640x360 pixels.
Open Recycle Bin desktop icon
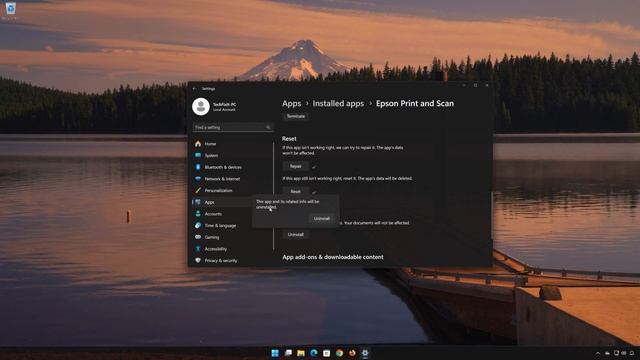click(x=10, y=10)
